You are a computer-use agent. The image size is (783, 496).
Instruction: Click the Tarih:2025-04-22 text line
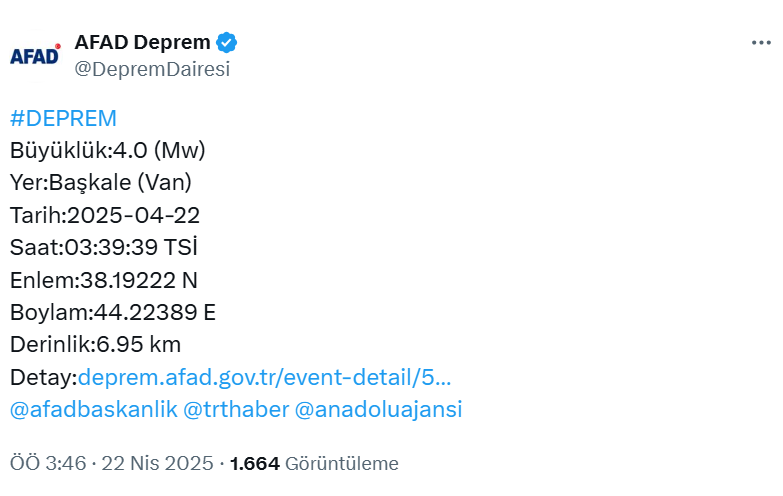click(x=105, y=215)
